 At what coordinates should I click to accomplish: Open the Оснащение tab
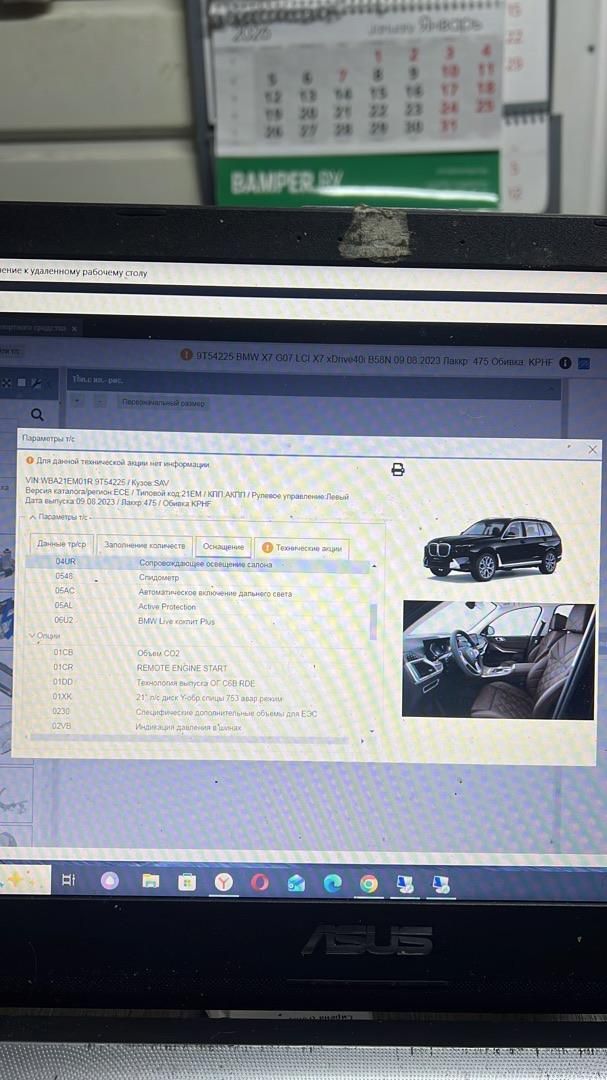click(223, 547)
